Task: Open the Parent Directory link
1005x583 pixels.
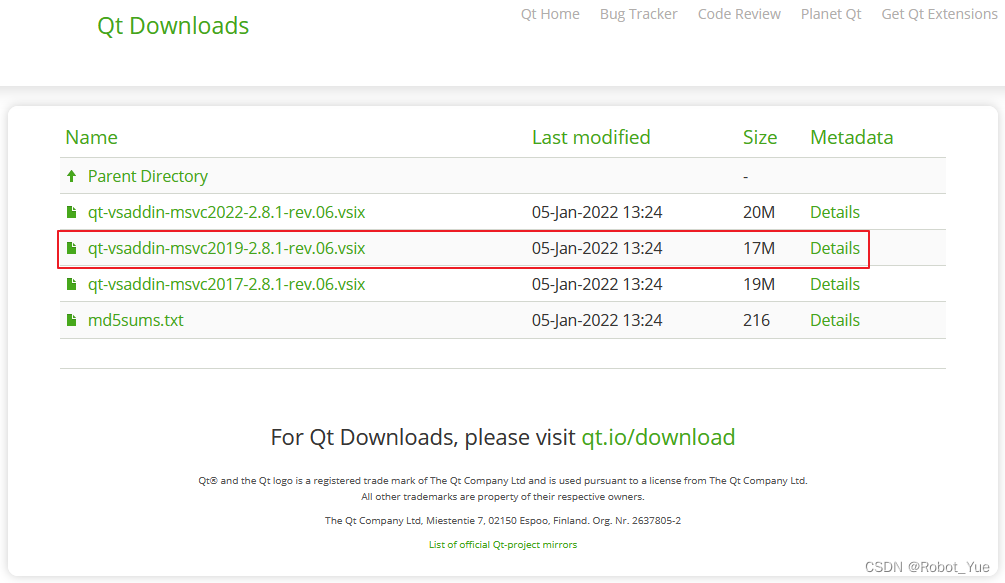Action: pos(147,176)
